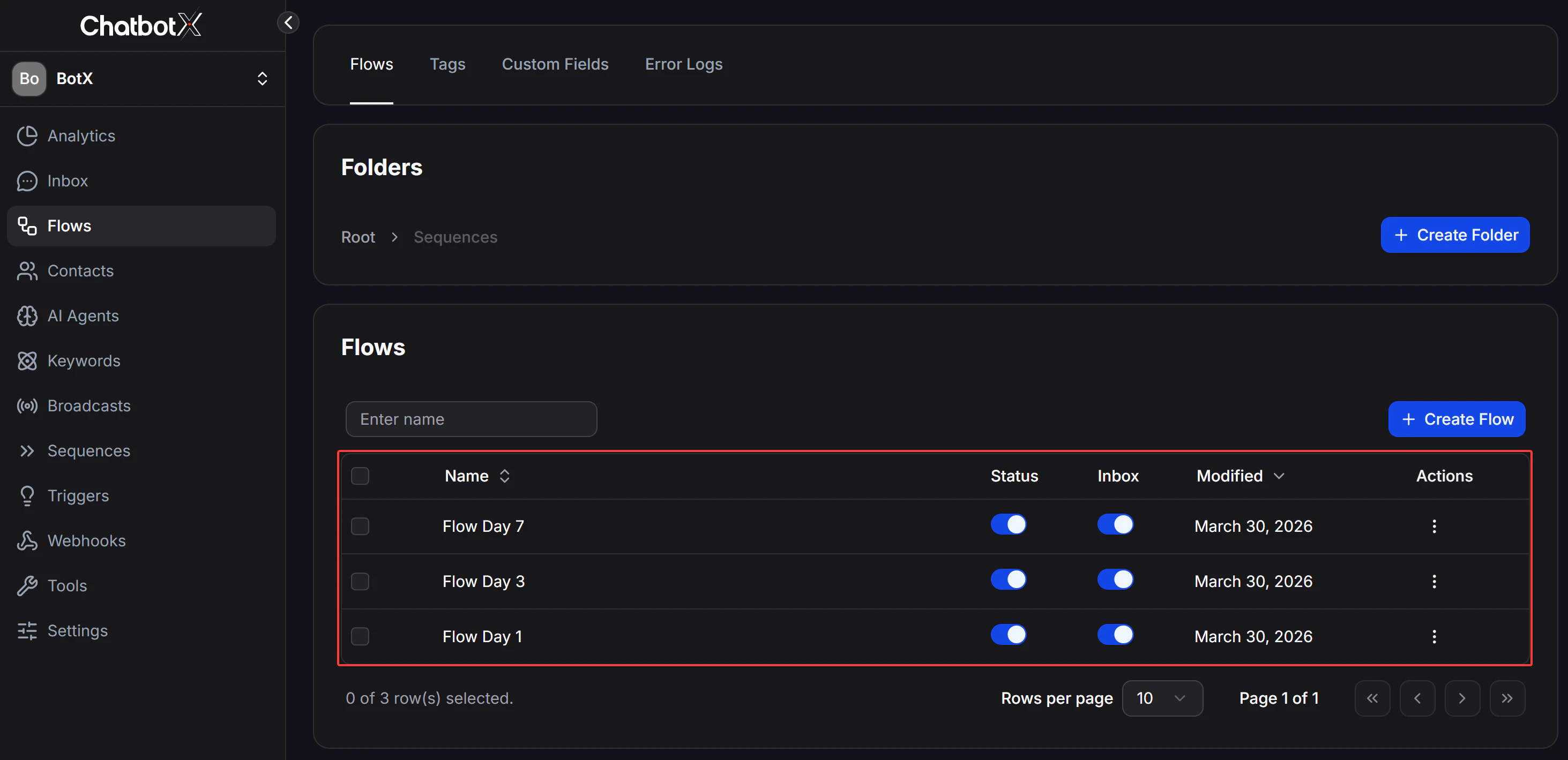Open the Error Logs tab
The image size is (1568, 760).
click(x=684, y=64)
